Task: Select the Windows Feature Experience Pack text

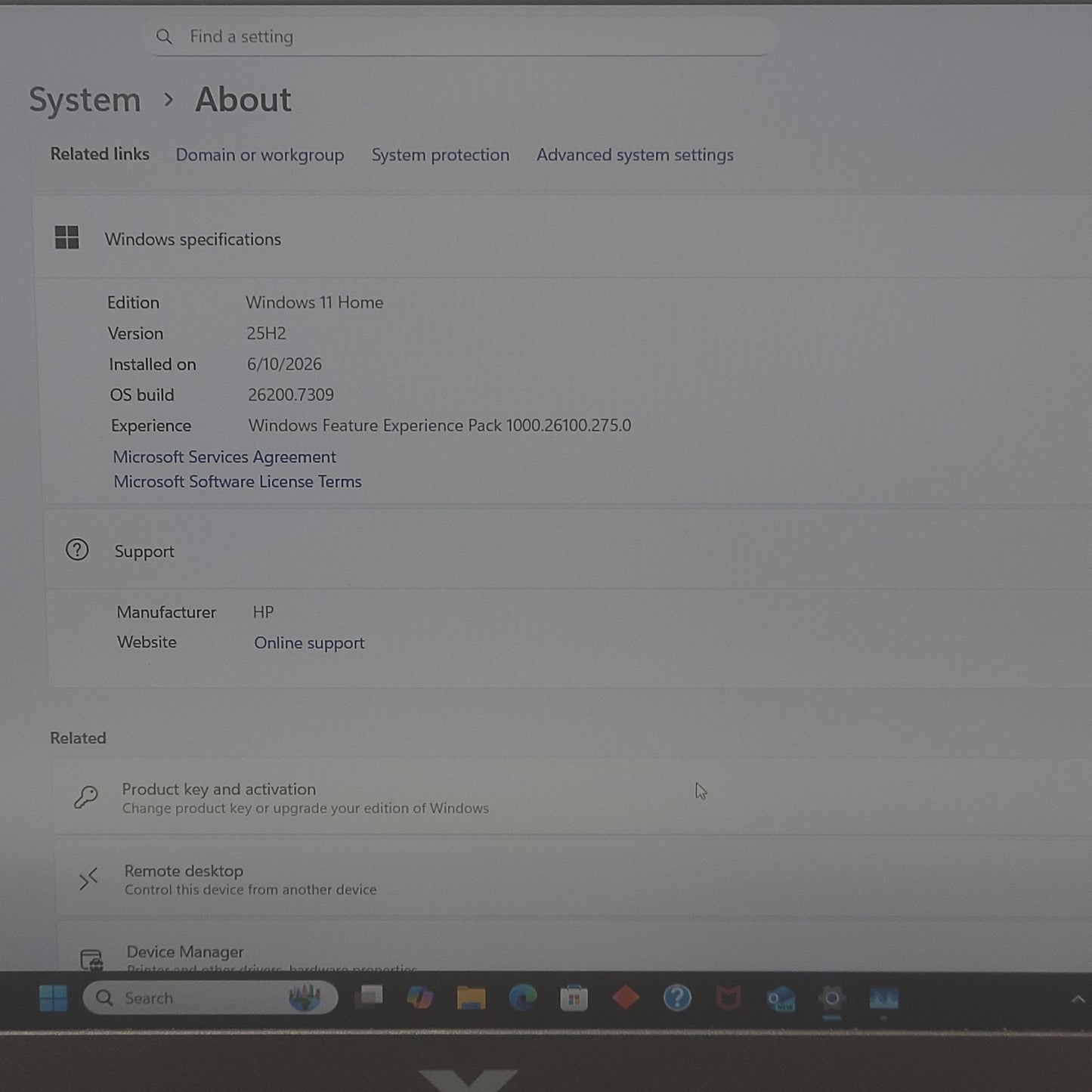Action: 440,425
